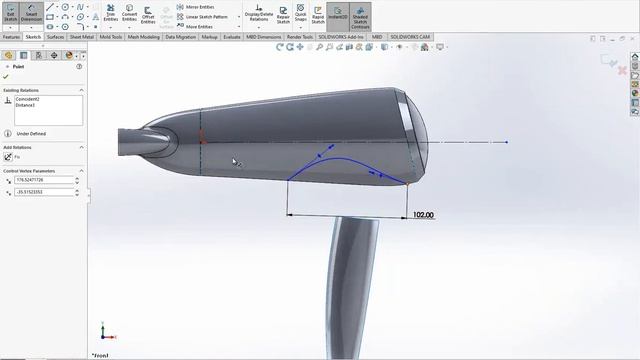Open the Quick Snaps dropdown arrow

300,27
